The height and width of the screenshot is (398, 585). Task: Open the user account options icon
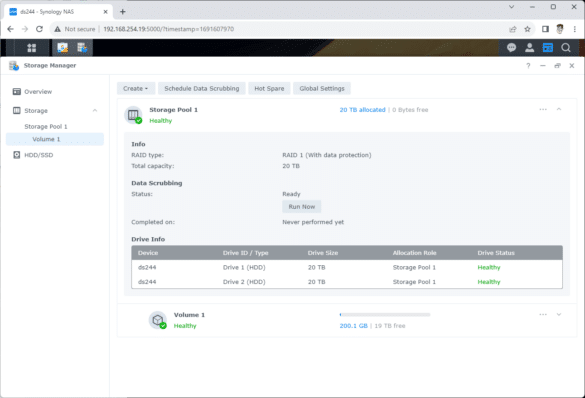[x=529, y=48]
